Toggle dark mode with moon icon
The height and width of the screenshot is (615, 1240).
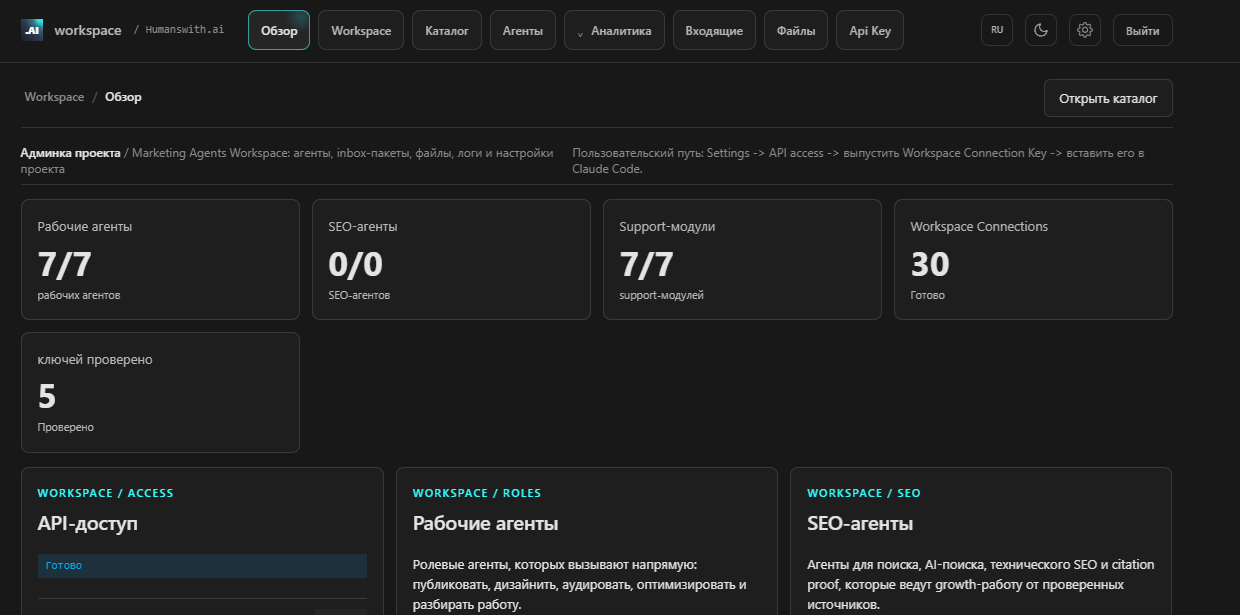tap(1041, 30)
